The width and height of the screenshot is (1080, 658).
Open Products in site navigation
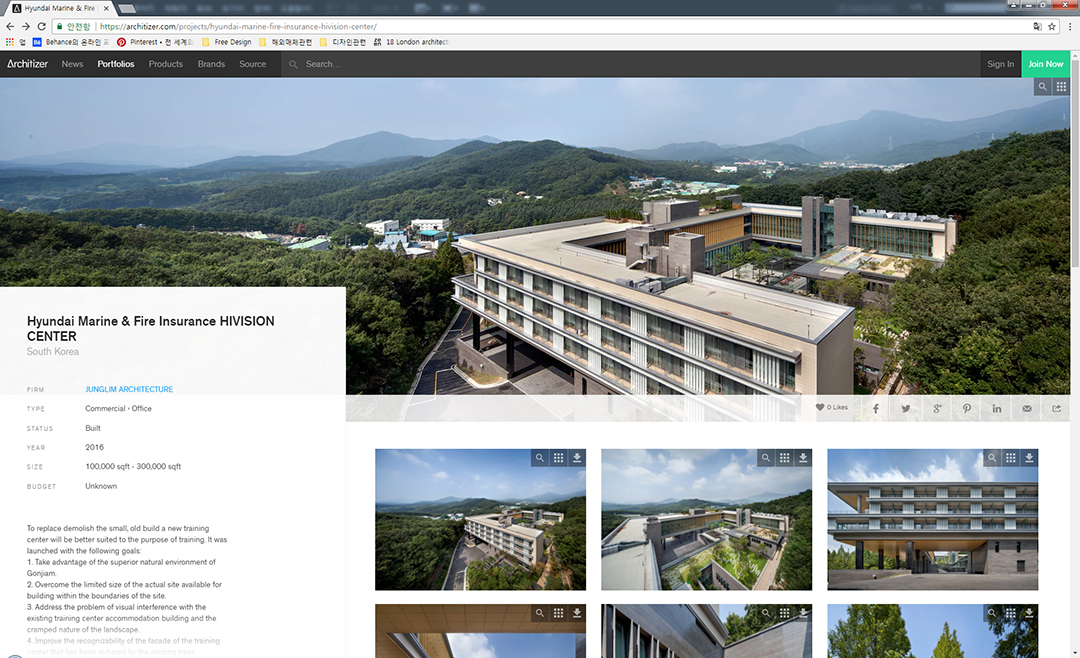click(166, 64)
